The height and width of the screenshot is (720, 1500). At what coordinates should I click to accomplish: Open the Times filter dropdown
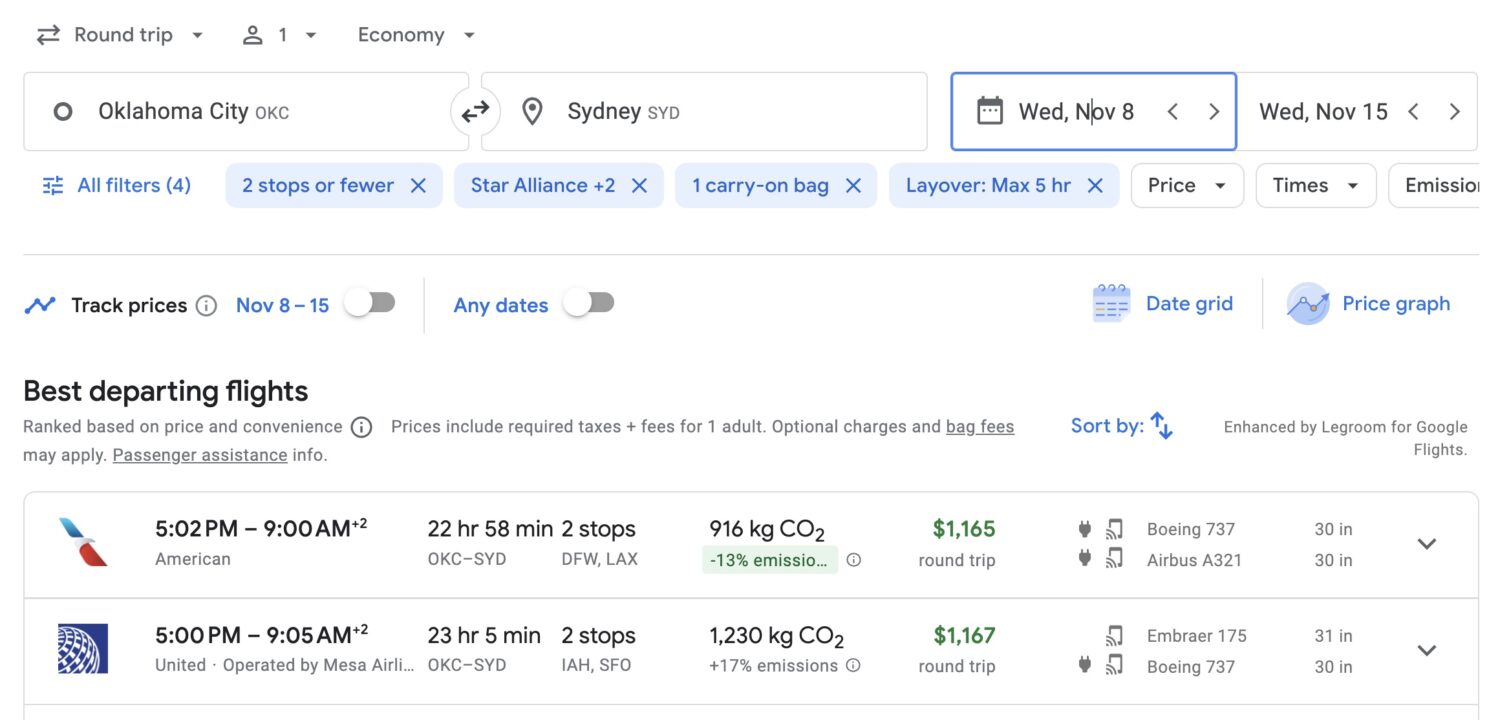1315,185
